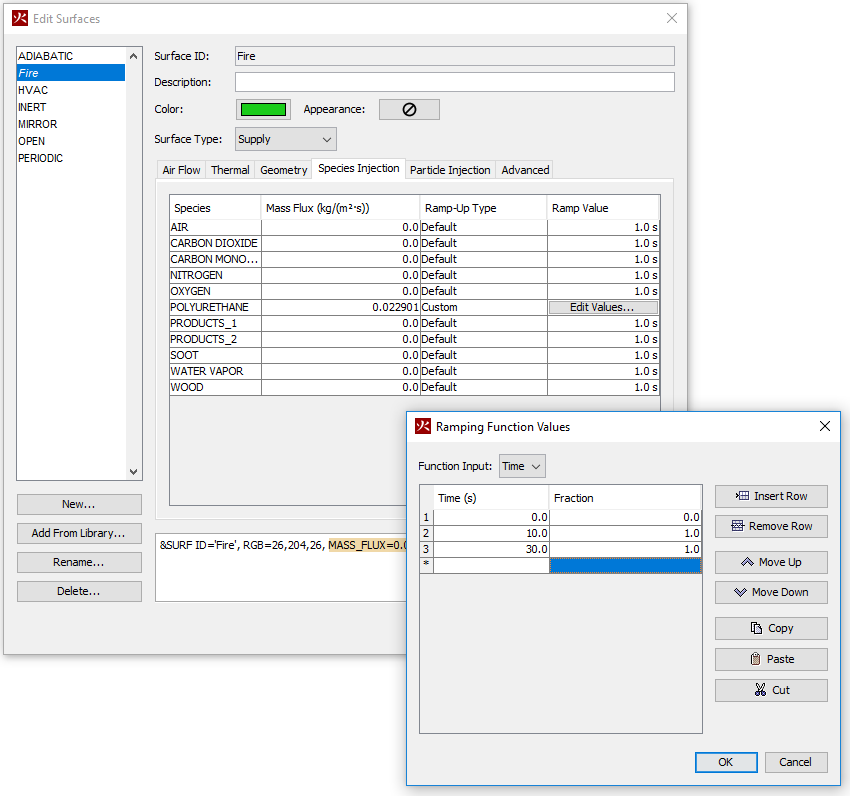Click CARBON DIOXIDE mass flux cell
The image size is (850, 796).
340,243
